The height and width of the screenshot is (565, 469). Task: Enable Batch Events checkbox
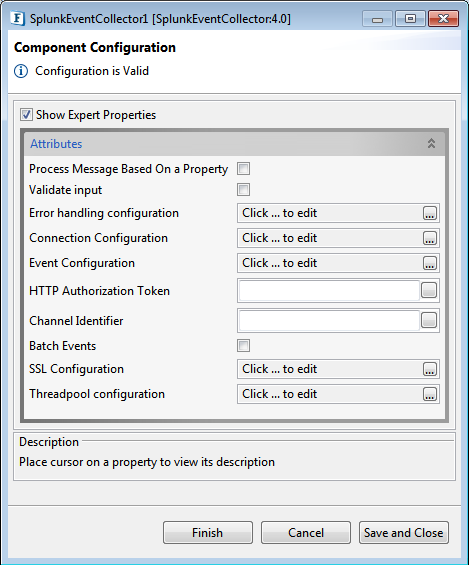[244, 346]
